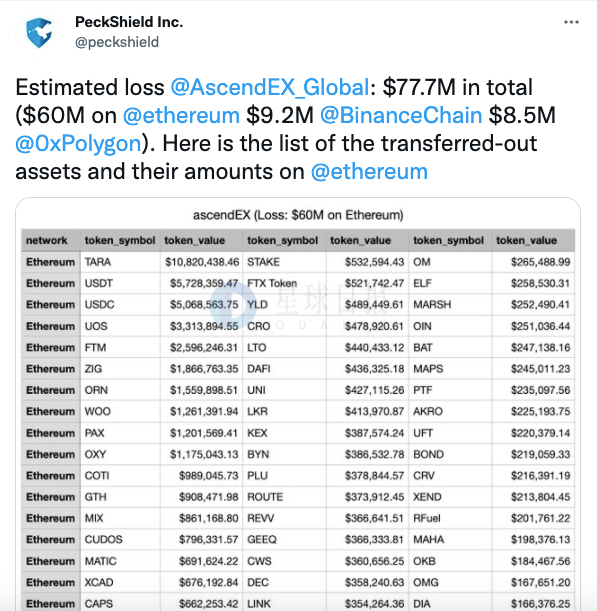This screenshot has width=597, height=611.
Task: Click the @peckshield handle
Action: [117, 42]
